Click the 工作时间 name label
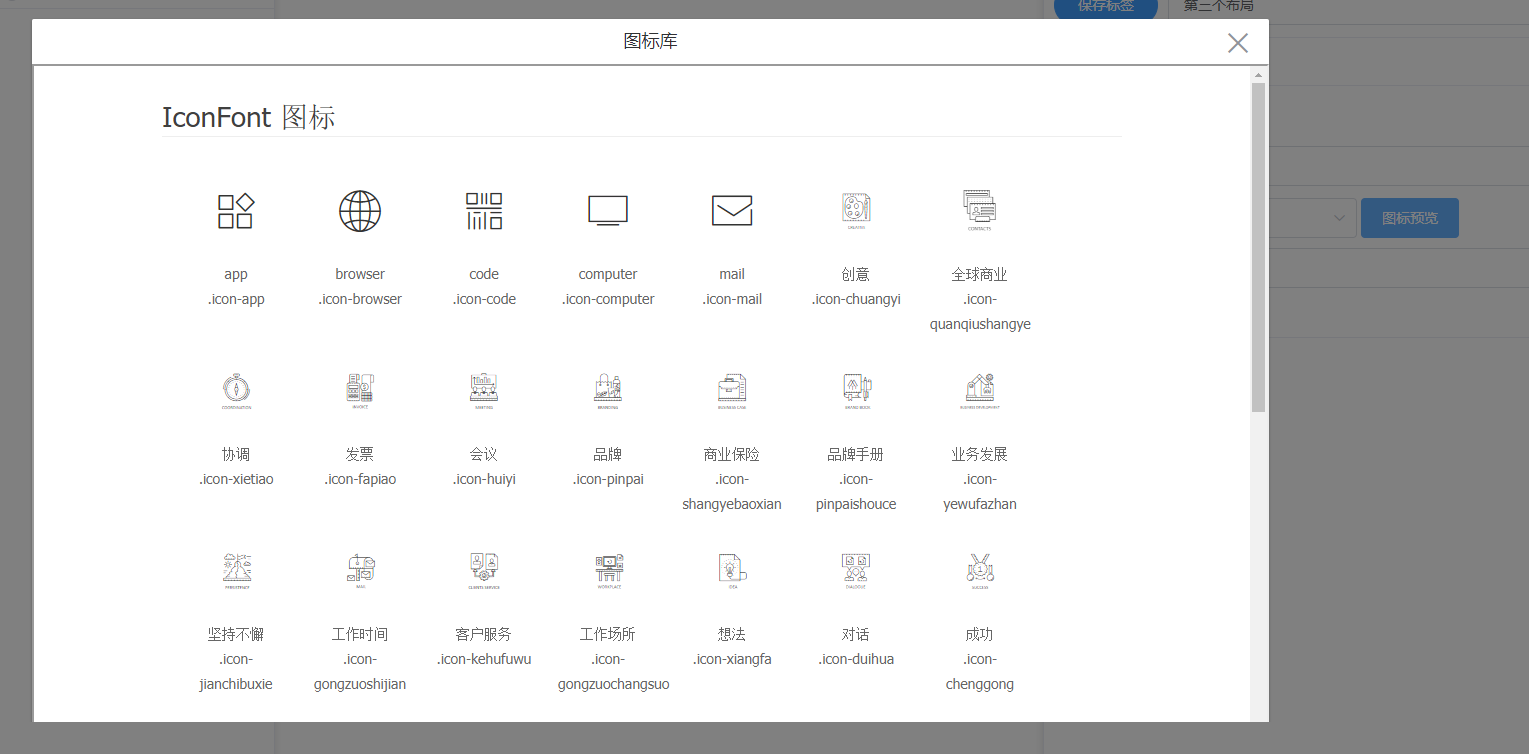 click(360, 634)
